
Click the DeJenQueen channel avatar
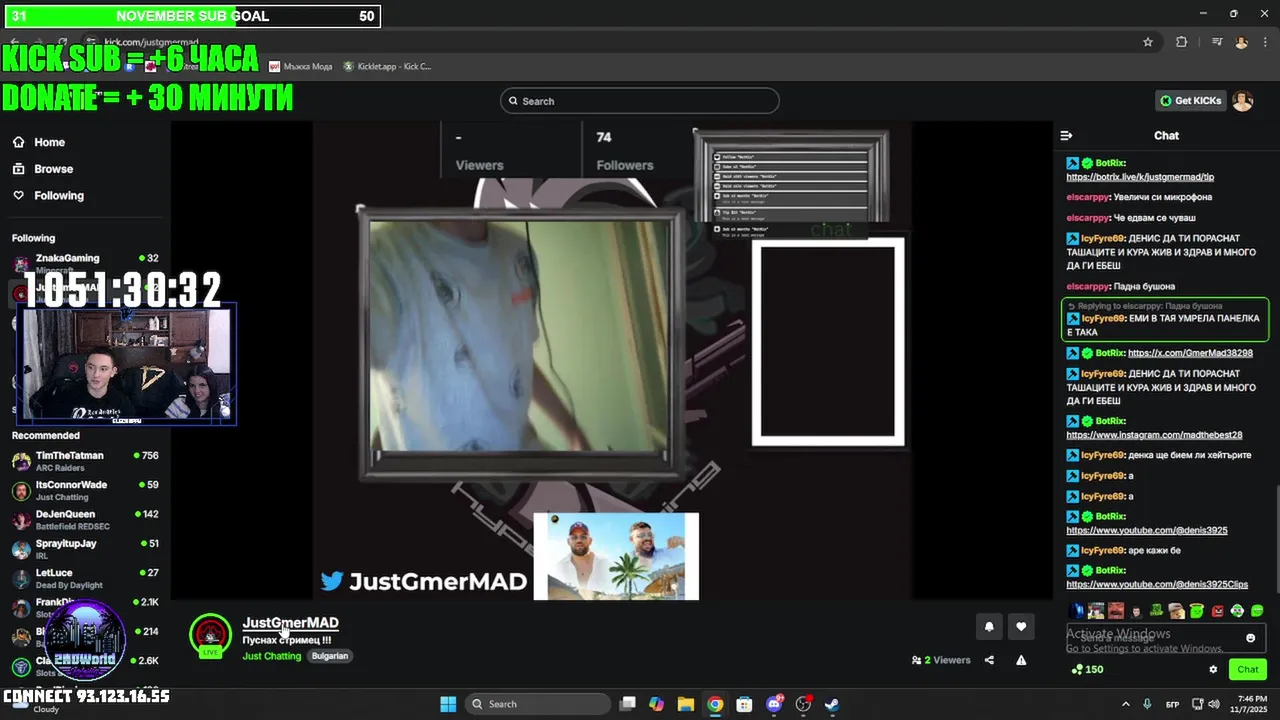[x=21, y=520]
